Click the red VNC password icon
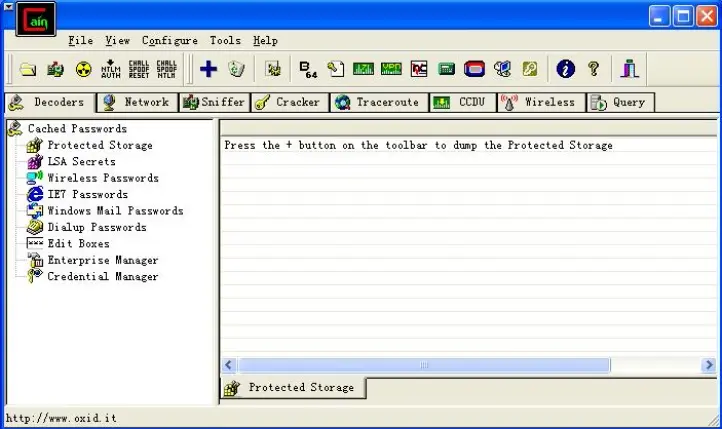 [419, 70]
